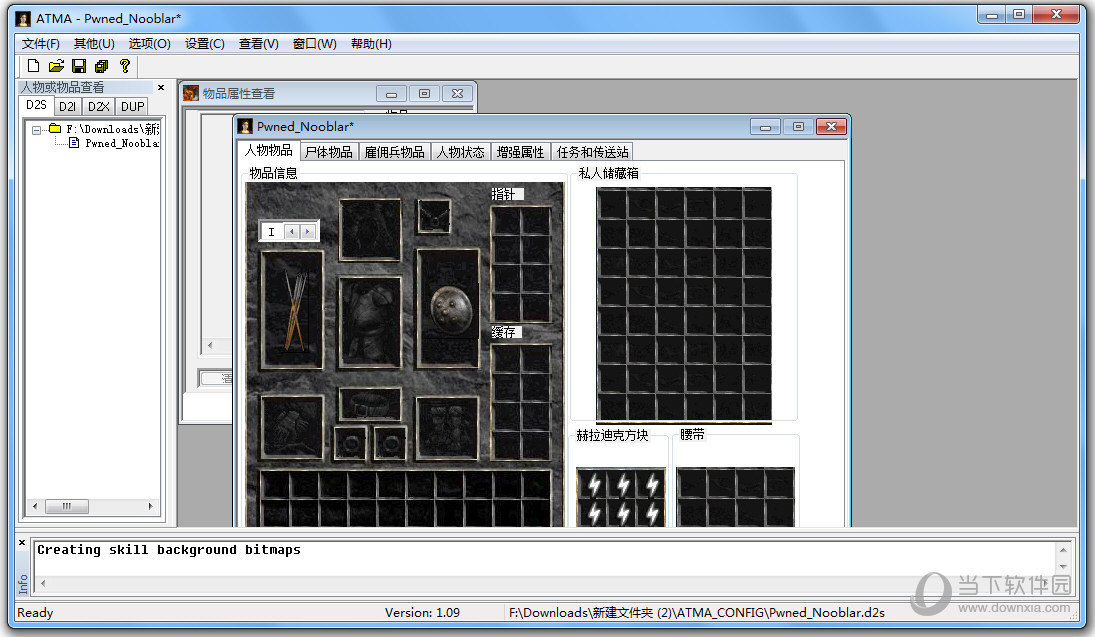Collapse the F:\Downloads folder tree node
1095x637 pixels.
[x=36, y=130]
